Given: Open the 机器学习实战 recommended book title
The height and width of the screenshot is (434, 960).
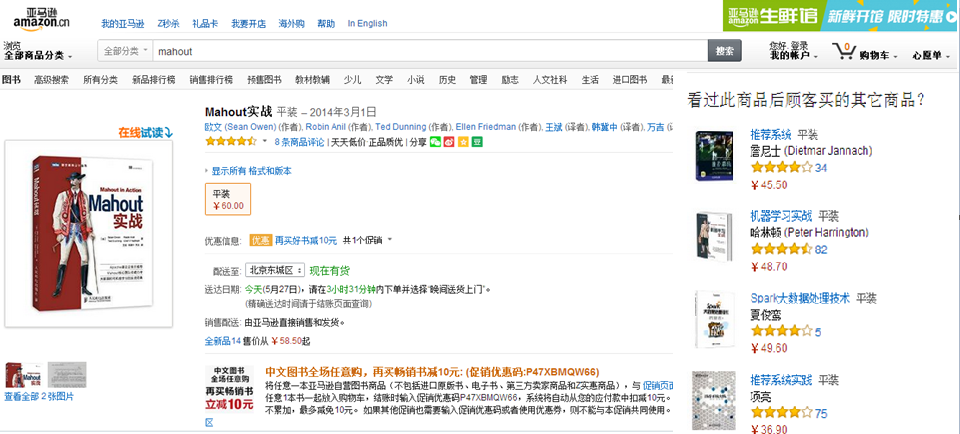Looking at the screenshot, I should [x=781, y=216].
